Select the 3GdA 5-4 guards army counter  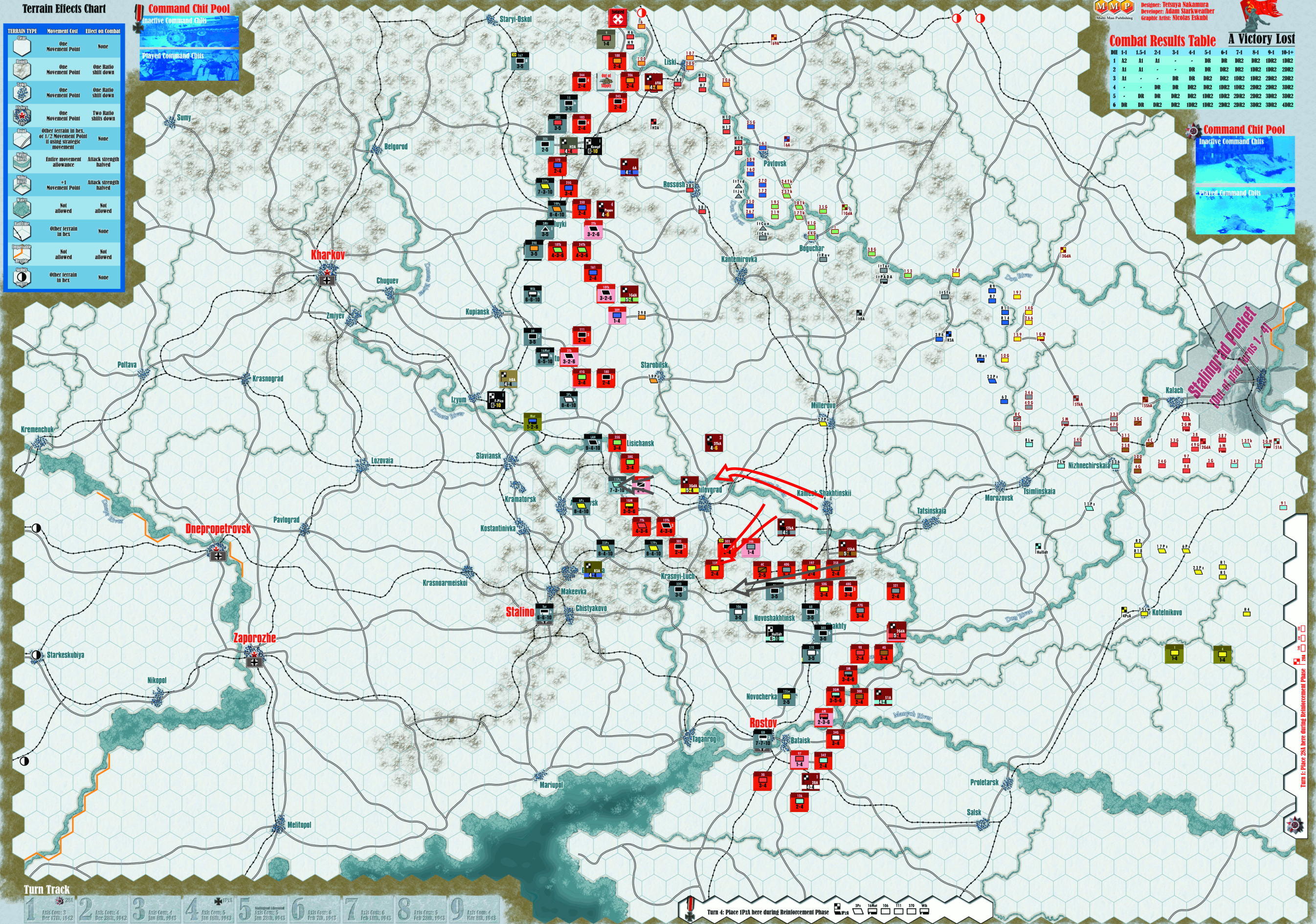pyautogui.click(x=690, y=486)
